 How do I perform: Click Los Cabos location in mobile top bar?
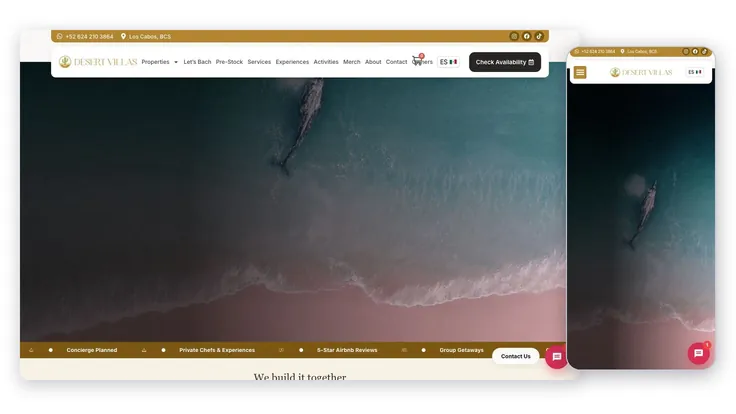pyautogui.click(x=639, y=52)
